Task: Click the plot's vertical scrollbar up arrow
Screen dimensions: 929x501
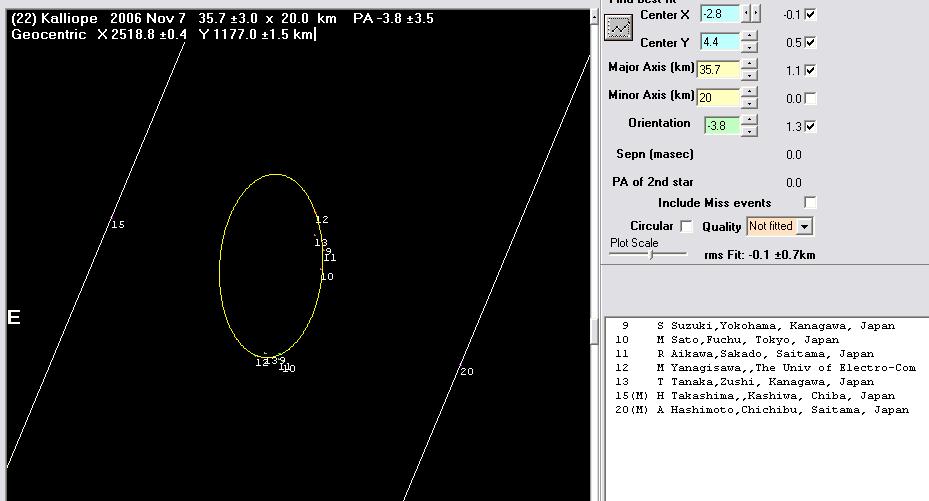Action: [x=594, y=17]
